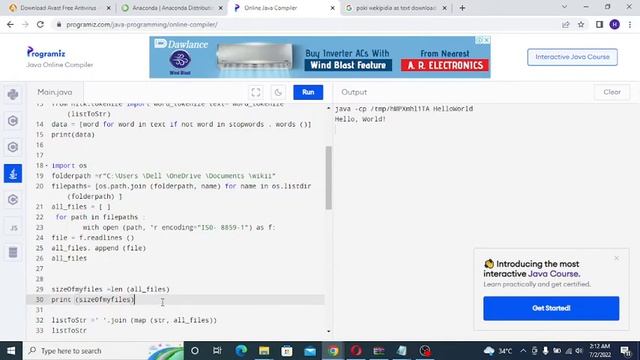Click the Dawlance ad banner

coord(320,57)
